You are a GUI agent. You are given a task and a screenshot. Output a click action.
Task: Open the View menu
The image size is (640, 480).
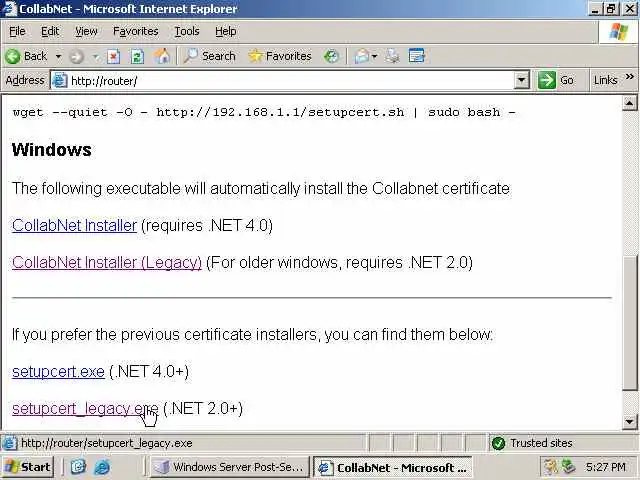pos(86,31)
